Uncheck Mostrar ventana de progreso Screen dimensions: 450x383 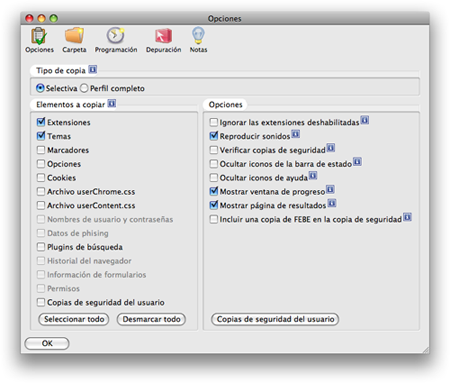coord(214,191)
